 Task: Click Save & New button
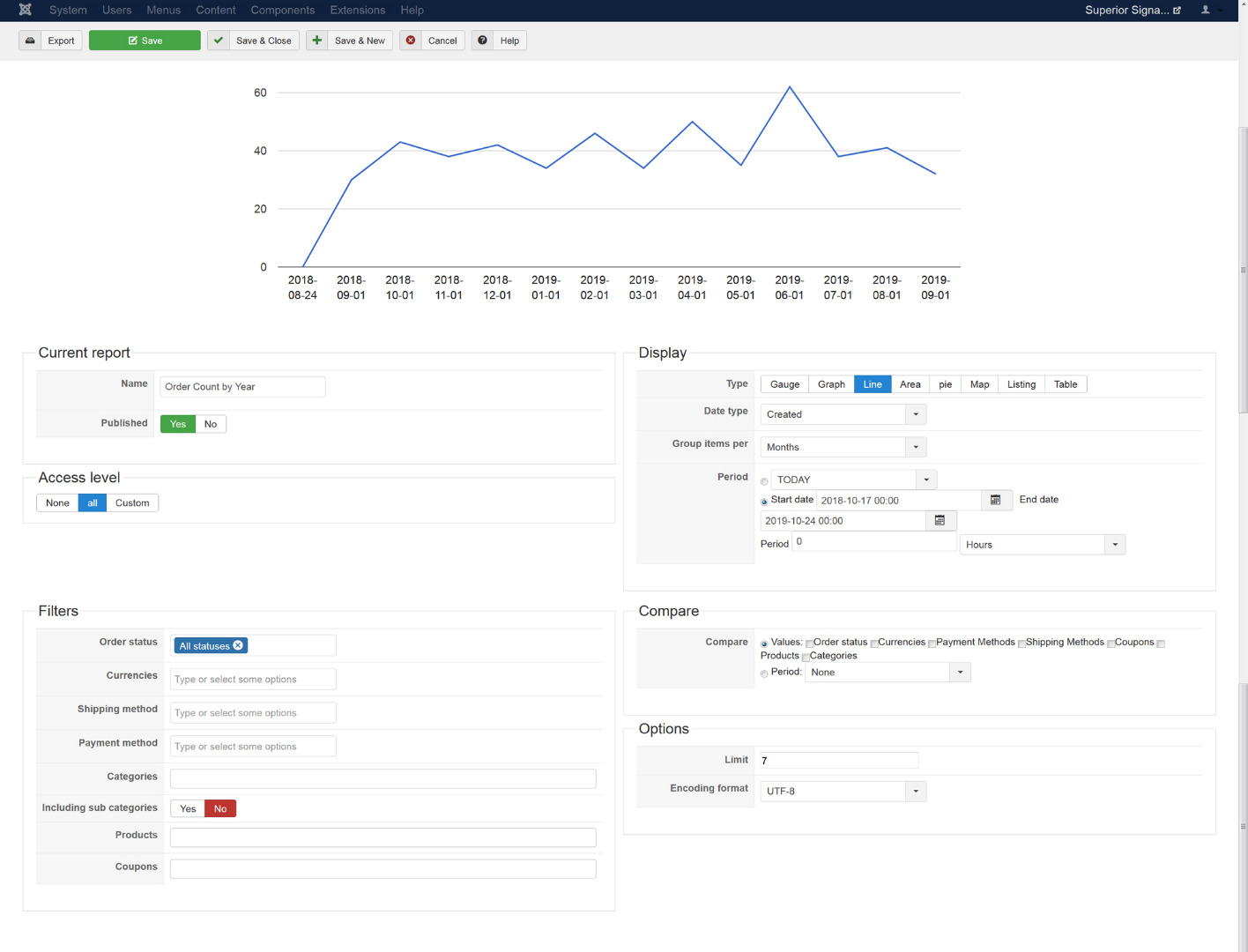click(x=350, y=41)
